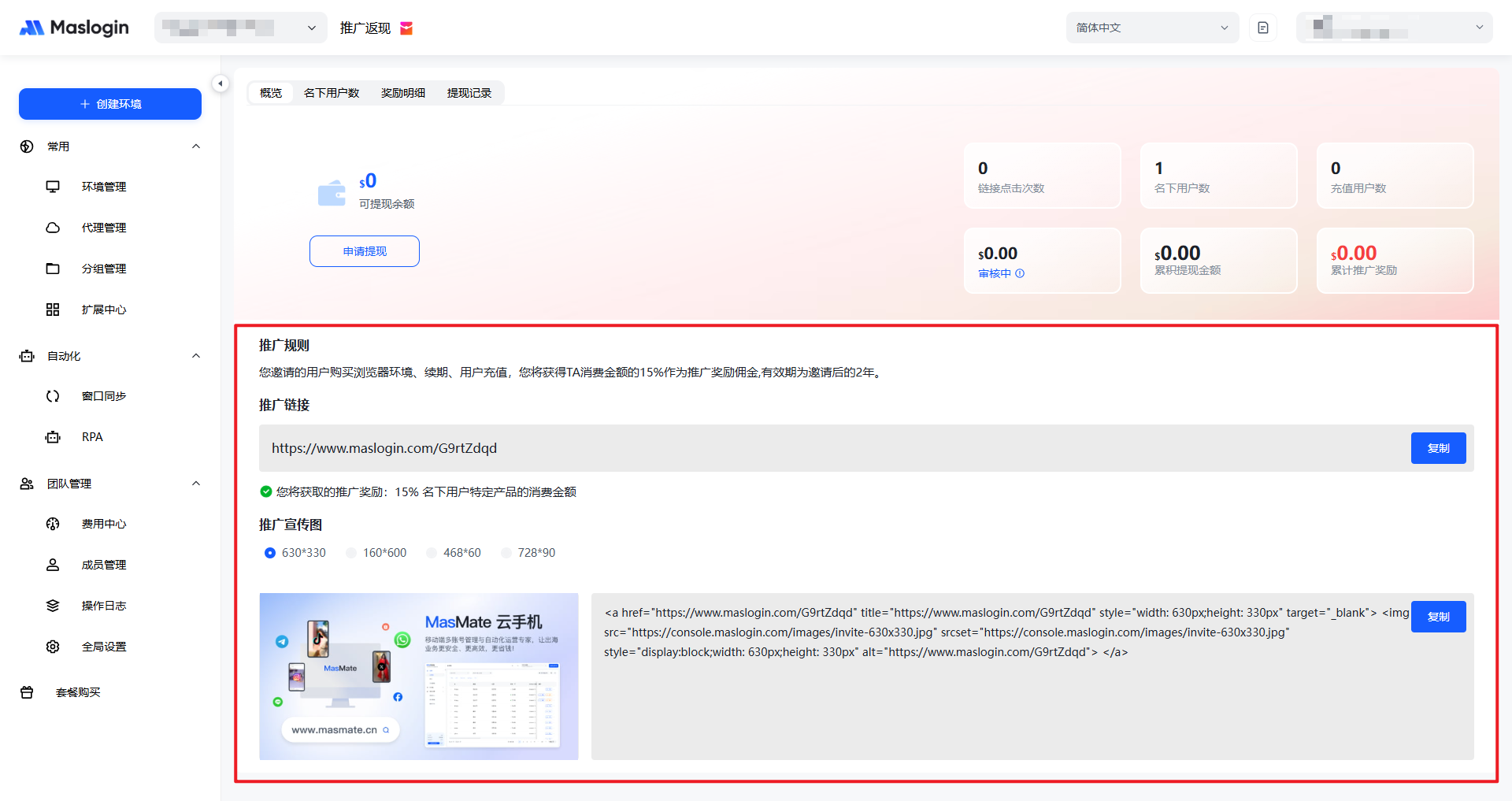Click the 分组管理 folder icon

tap(53, 269)
